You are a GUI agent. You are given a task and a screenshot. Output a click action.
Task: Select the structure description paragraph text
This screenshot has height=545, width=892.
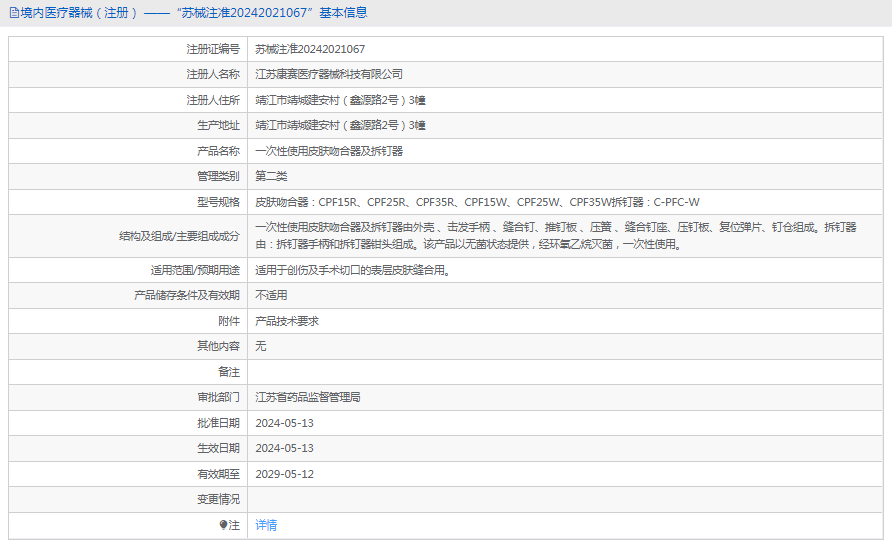click(556, 236)
